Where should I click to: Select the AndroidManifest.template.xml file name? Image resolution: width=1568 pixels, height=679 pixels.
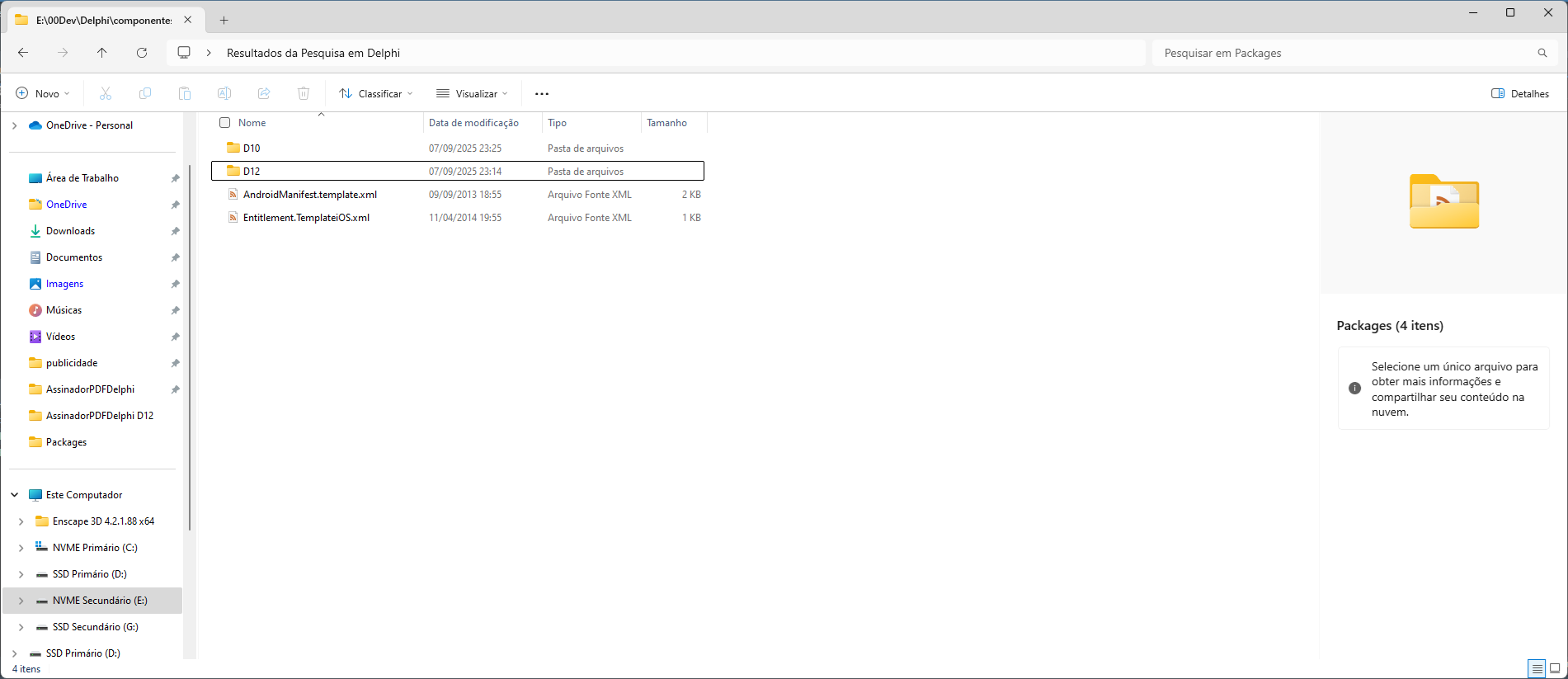click(310, 195)
